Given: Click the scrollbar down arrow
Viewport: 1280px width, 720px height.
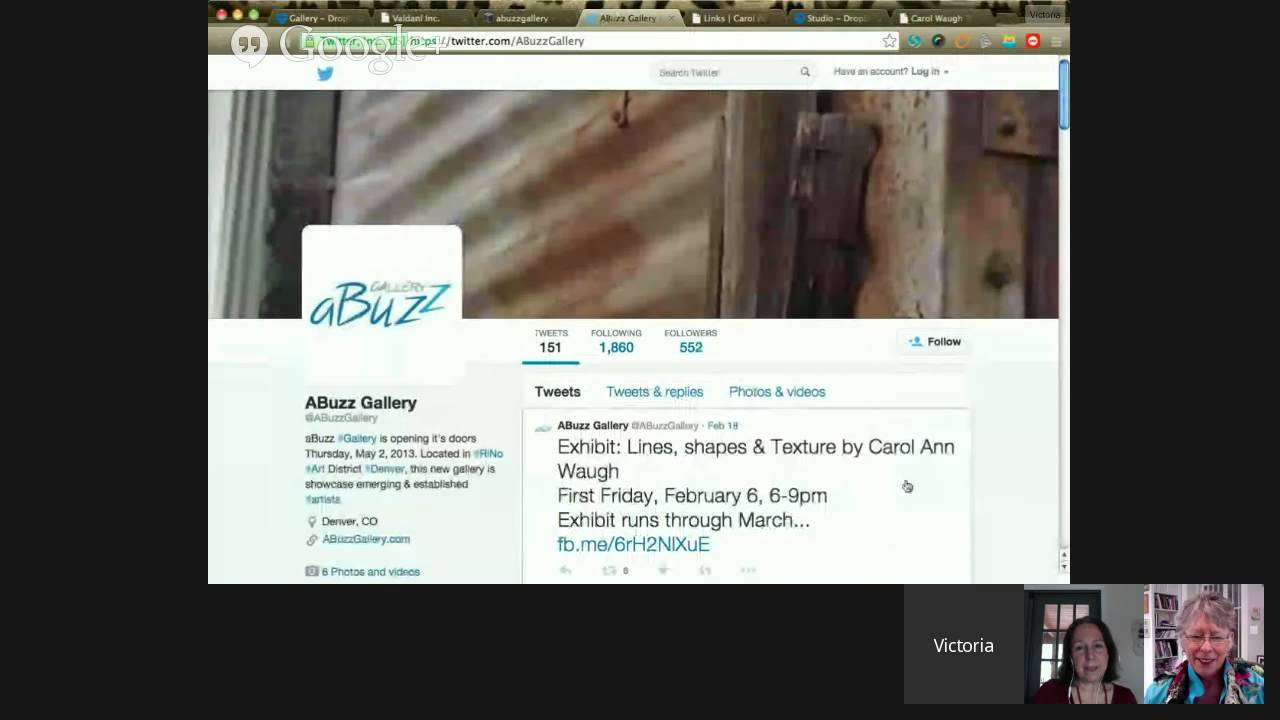Looking at the screenshot, I should point(1064,566).
